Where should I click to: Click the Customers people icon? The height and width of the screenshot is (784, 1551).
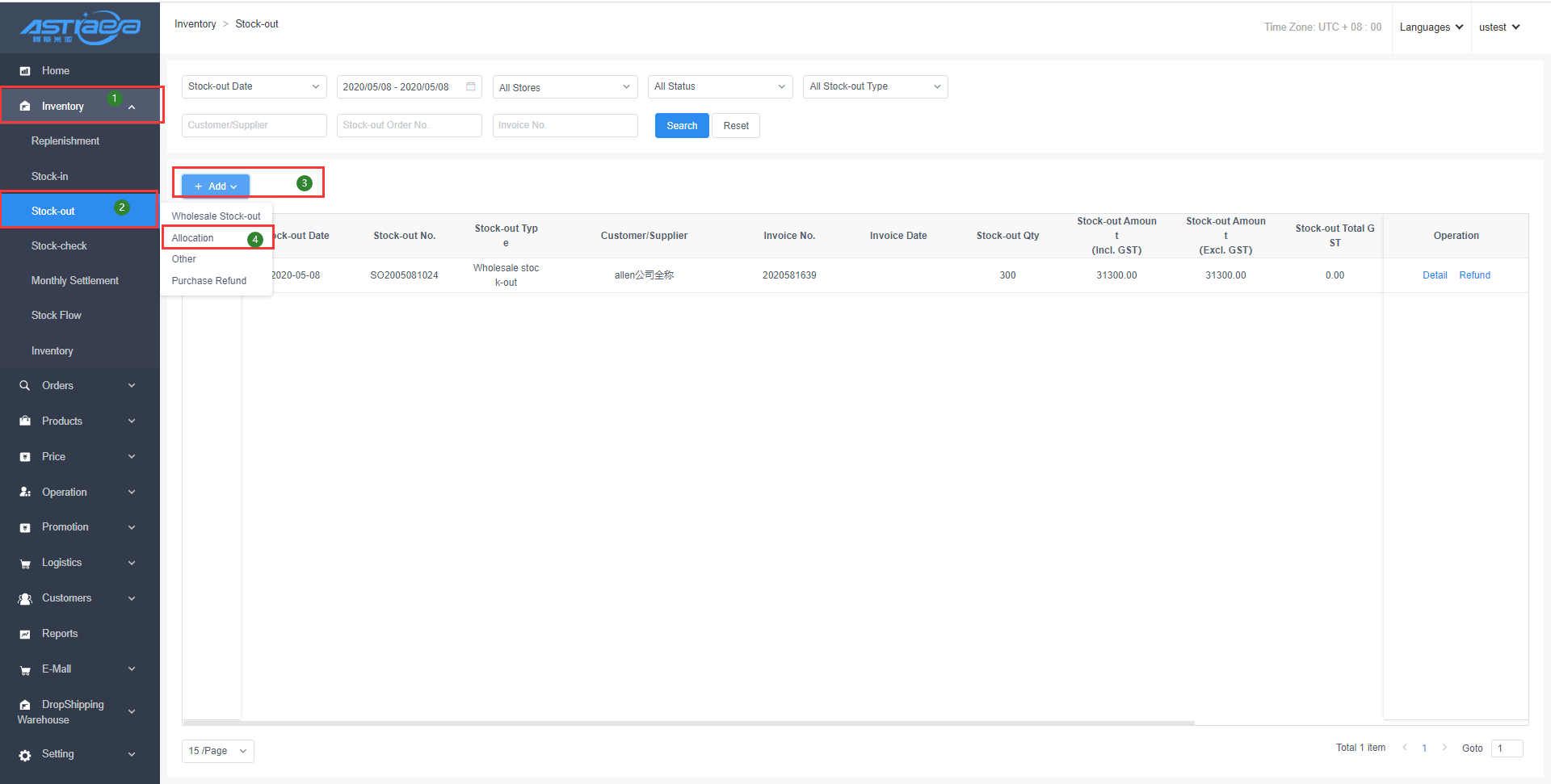tap(25, 599)
